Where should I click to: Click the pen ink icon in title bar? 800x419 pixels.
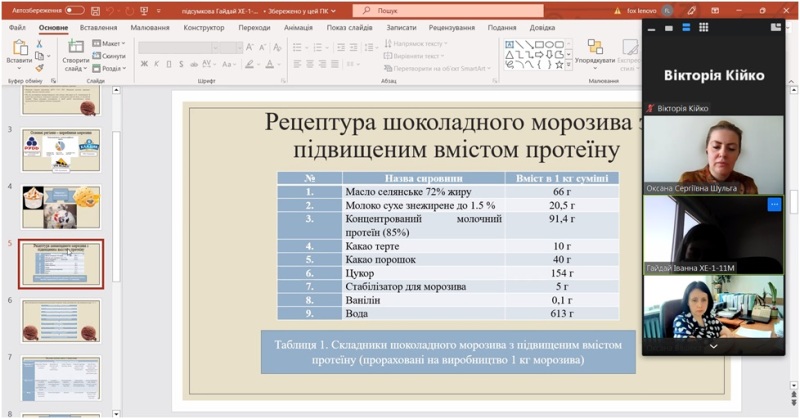click(x=691, y=10)
